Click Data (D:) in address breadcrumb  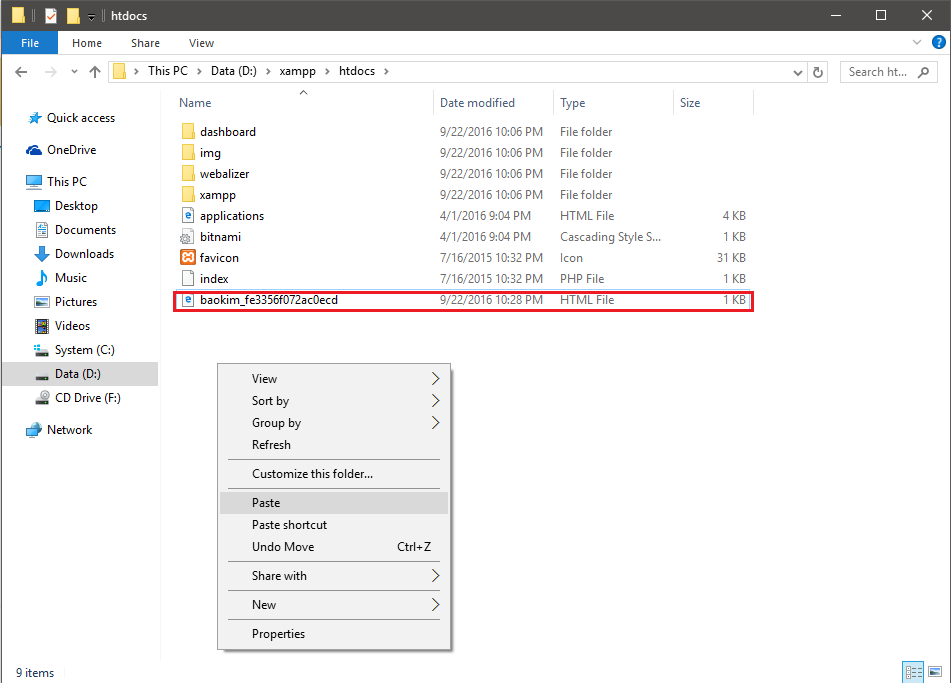[x=234, y=71]
